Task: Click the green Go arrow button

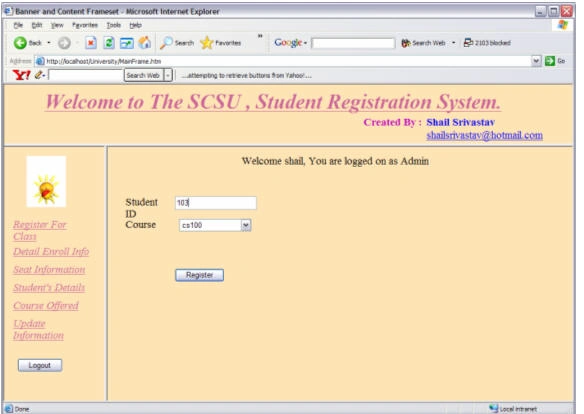Action: (550, 61)
